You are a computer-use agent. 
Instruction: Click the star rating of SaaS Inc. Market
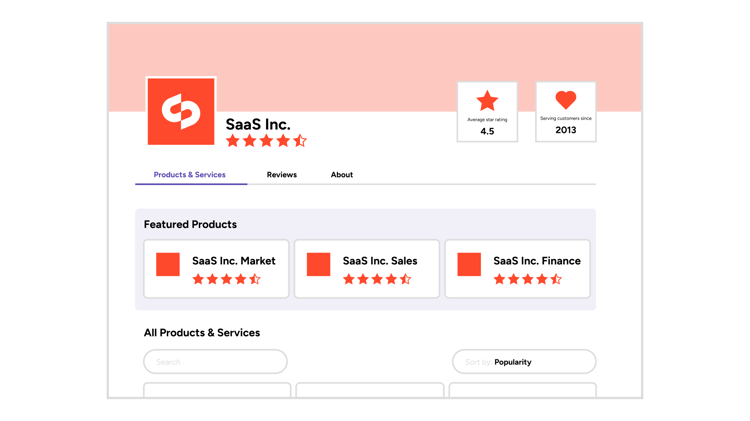click(x=226, y=279)
